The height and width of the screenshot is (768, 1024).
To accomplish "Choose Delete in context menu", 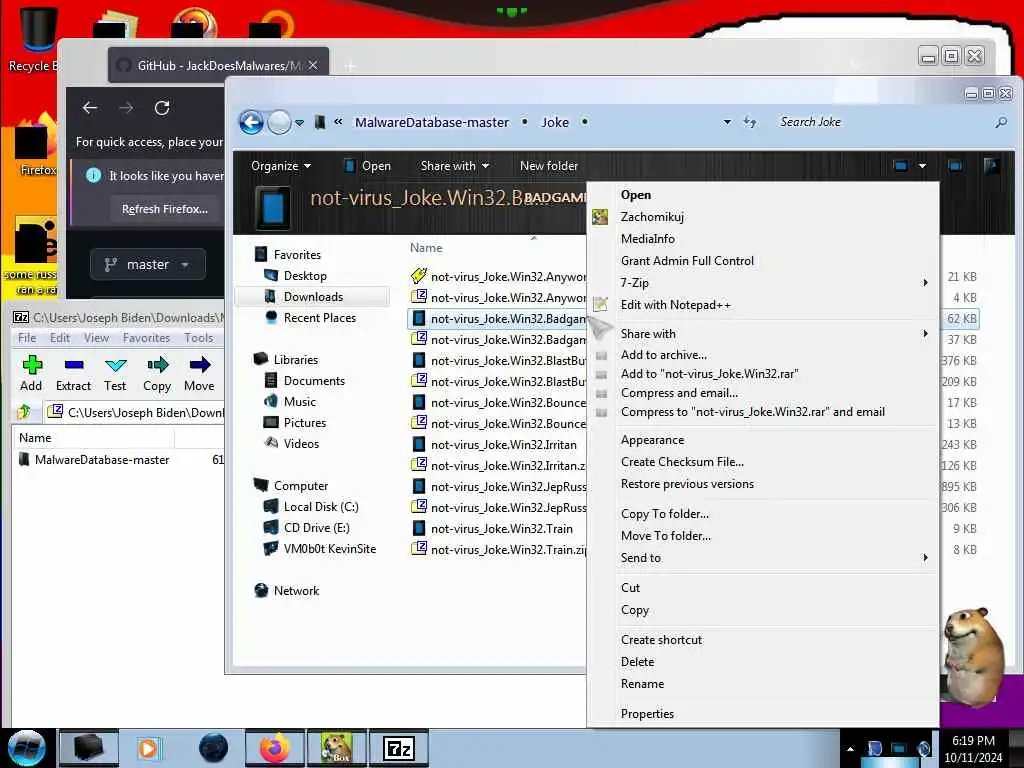I will pos(637,662).
